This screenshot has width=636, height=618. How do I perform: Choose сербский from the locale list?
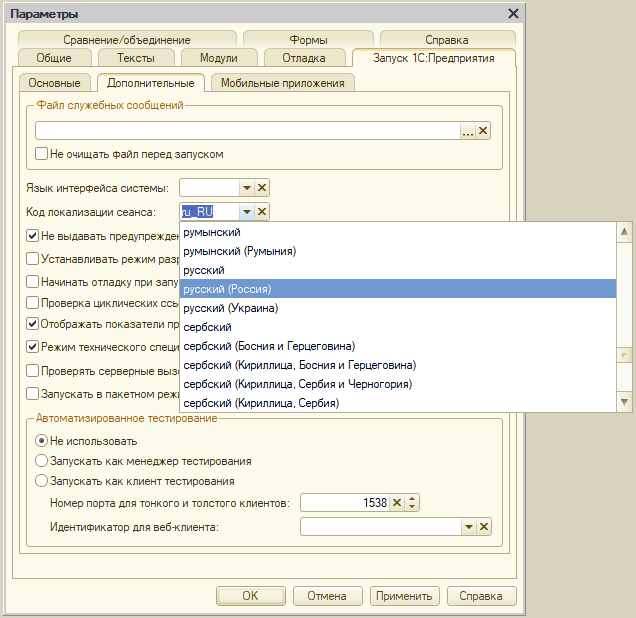(398, 327)
